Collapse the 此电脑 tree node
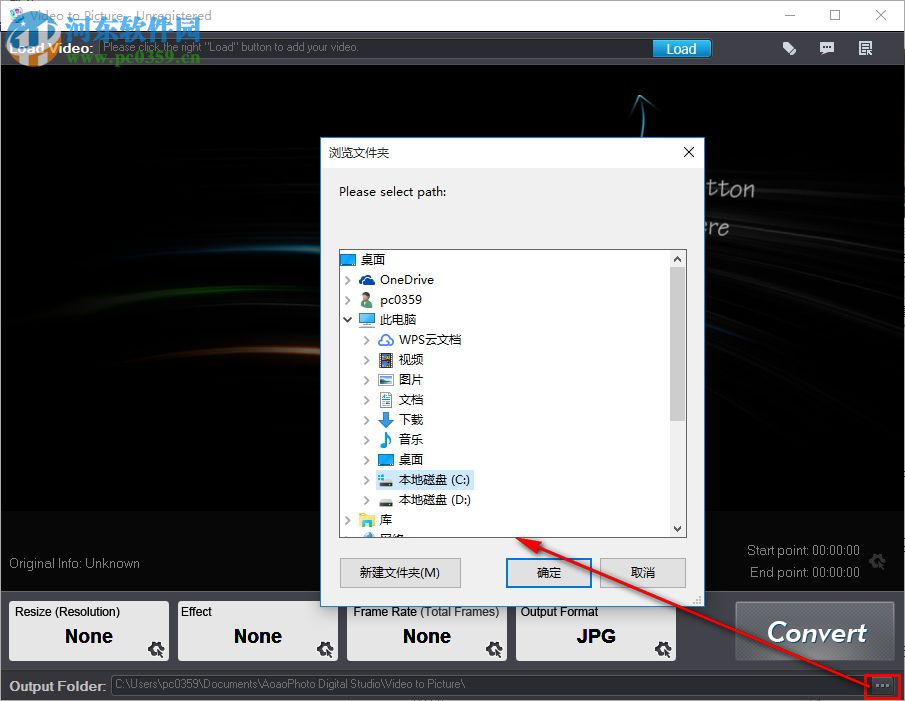The height and width of the screenshot is (701, 905). click(348, 319)
